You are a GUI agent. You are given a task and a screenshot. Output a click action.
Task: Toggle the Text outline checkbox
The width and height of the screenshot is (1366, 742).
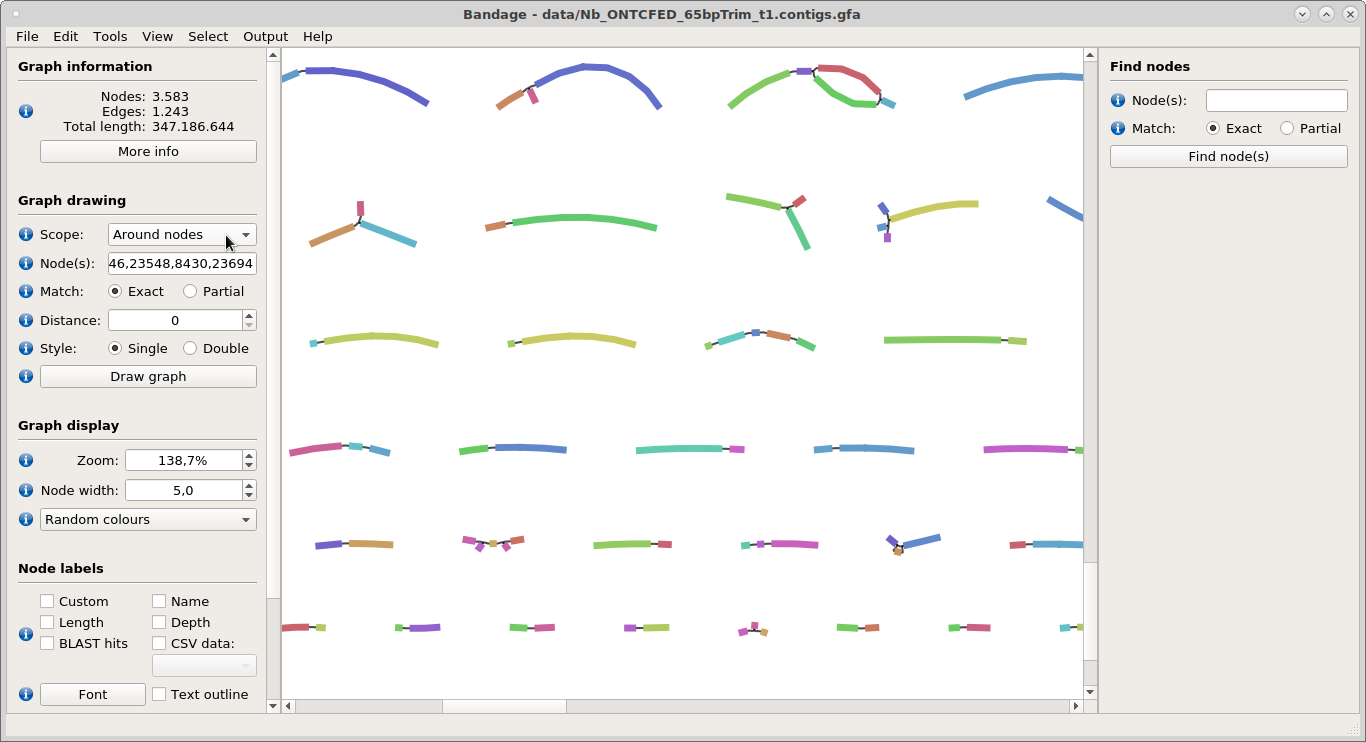click(159, 694)
